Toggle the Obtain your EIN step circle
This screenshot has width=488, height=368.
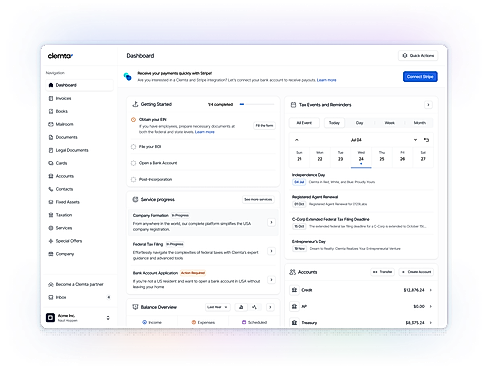tap(133, 119)
